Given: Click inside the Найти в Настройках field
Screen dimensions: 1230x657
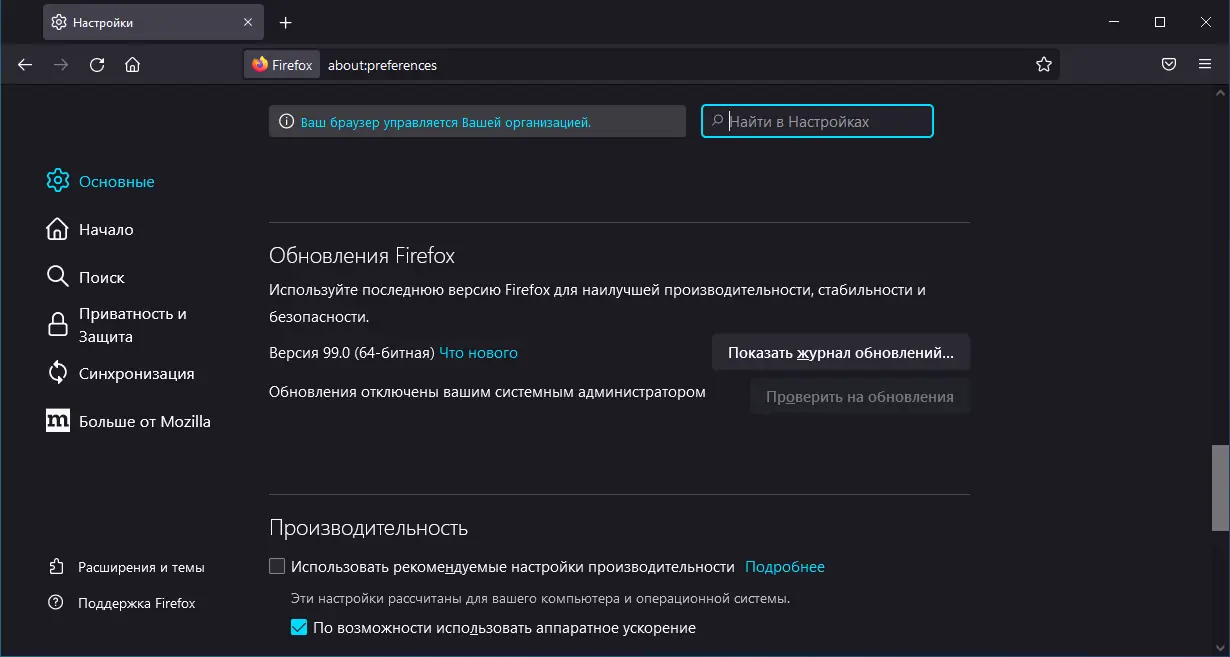Looking at the screenshot, I should pyautogui.click(x=817, y=121).
